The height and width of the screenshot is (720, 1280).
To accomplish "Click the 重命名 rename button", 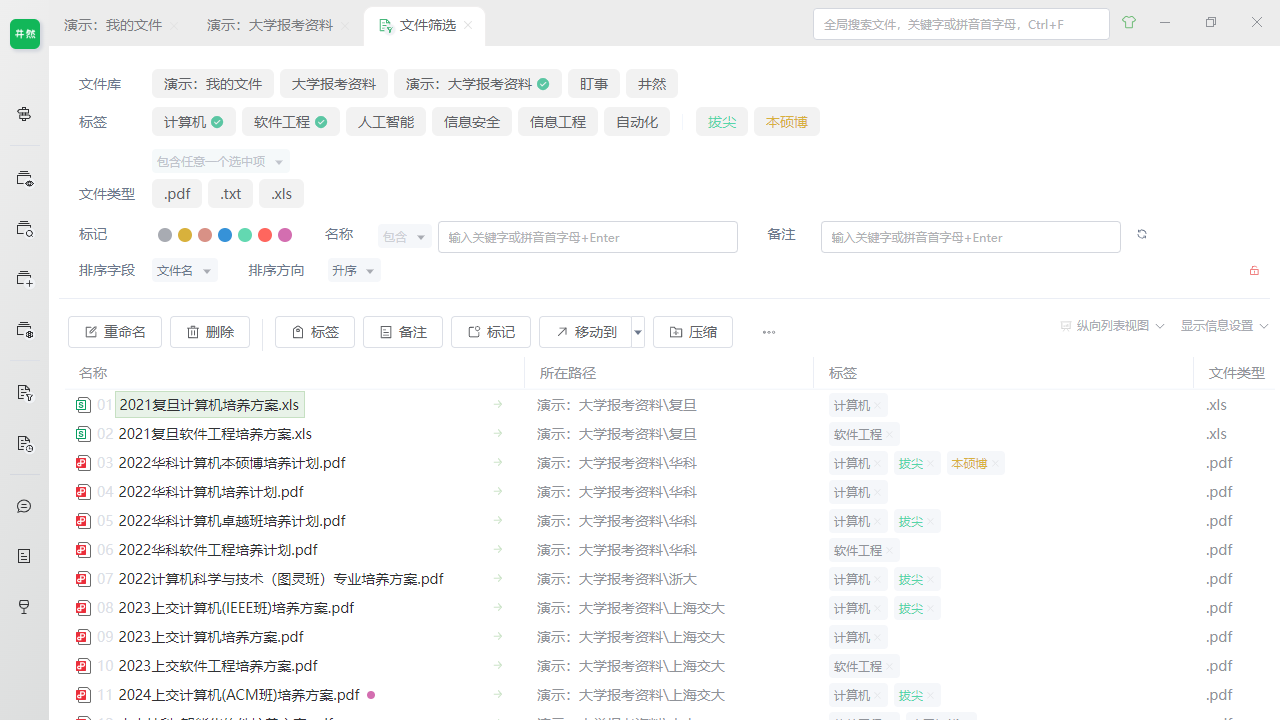I will (x=115, y=331).
